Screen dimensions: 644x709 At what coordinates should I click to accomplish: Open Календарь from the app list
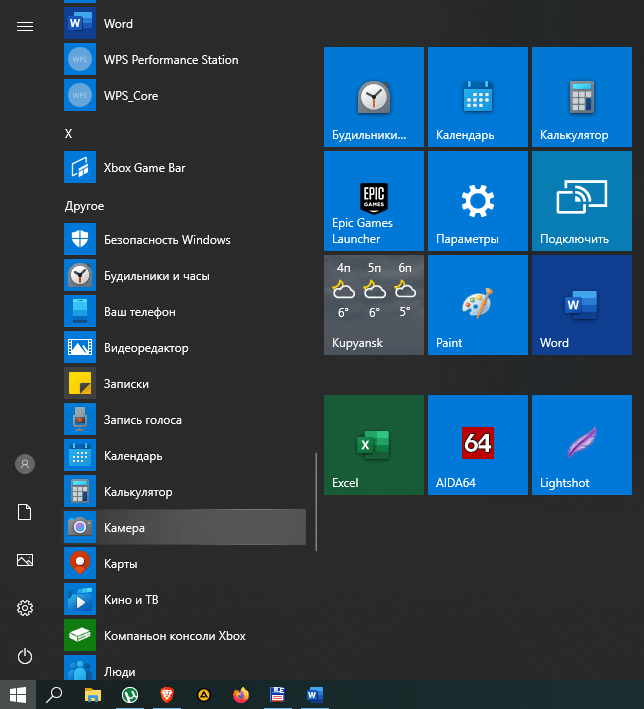[185, 455]
